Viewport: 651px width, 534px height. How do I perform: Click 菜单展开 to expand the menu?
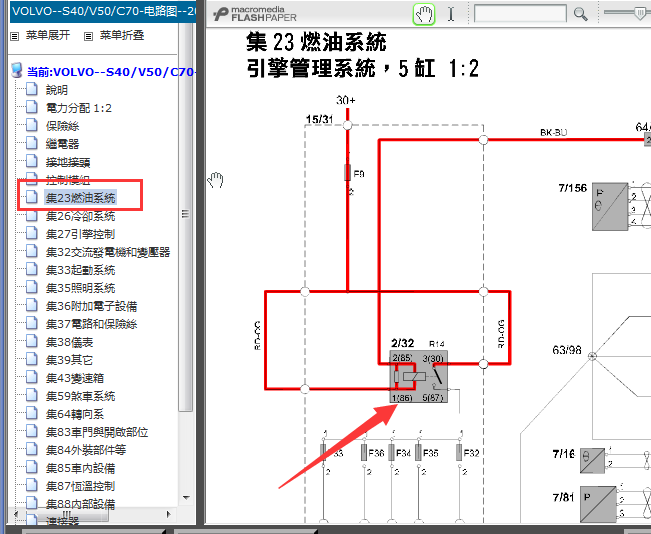48,35
